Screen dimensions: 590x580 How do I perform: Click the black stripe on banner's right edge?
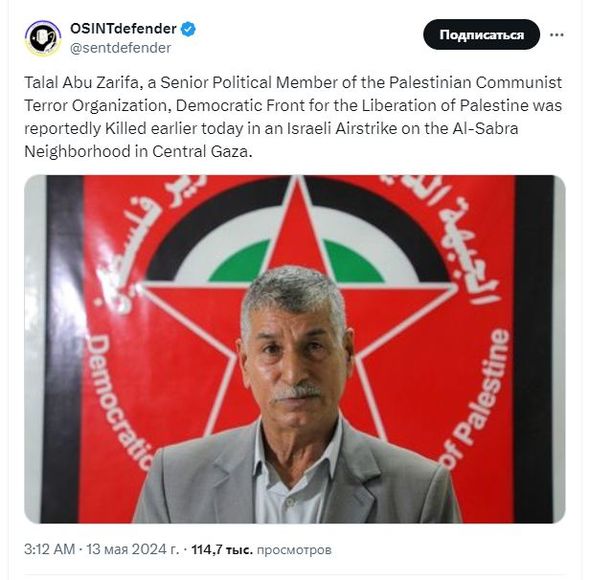534,349
